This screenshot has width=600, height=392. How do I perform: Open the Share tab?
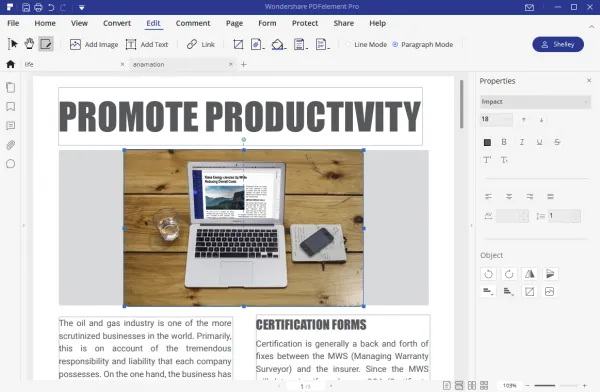tap(344, 23)
